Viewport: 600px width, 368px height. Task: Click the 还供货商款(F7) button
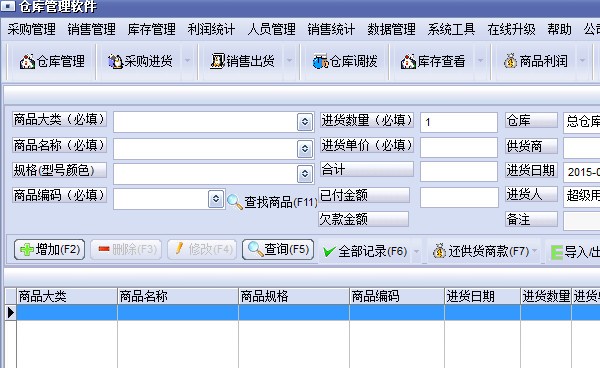[481, 251]
